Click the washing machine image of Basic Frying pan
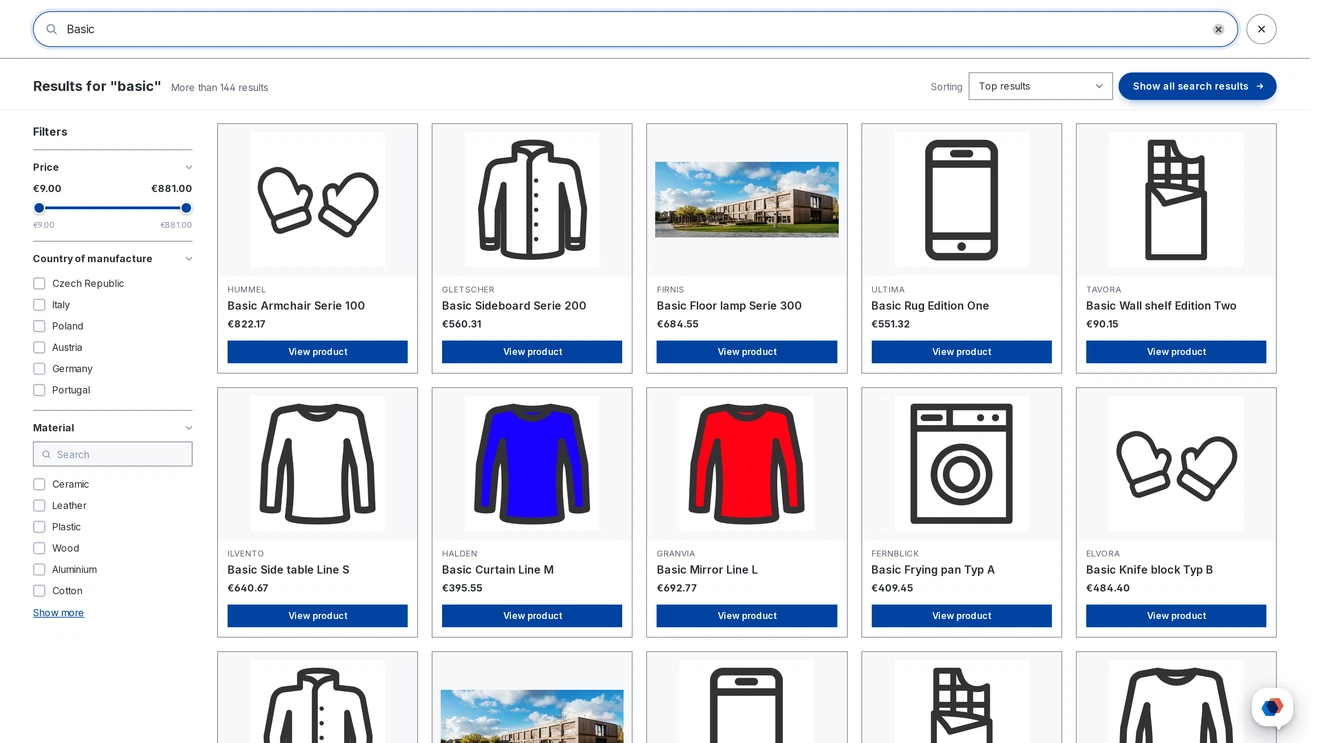 962,464
